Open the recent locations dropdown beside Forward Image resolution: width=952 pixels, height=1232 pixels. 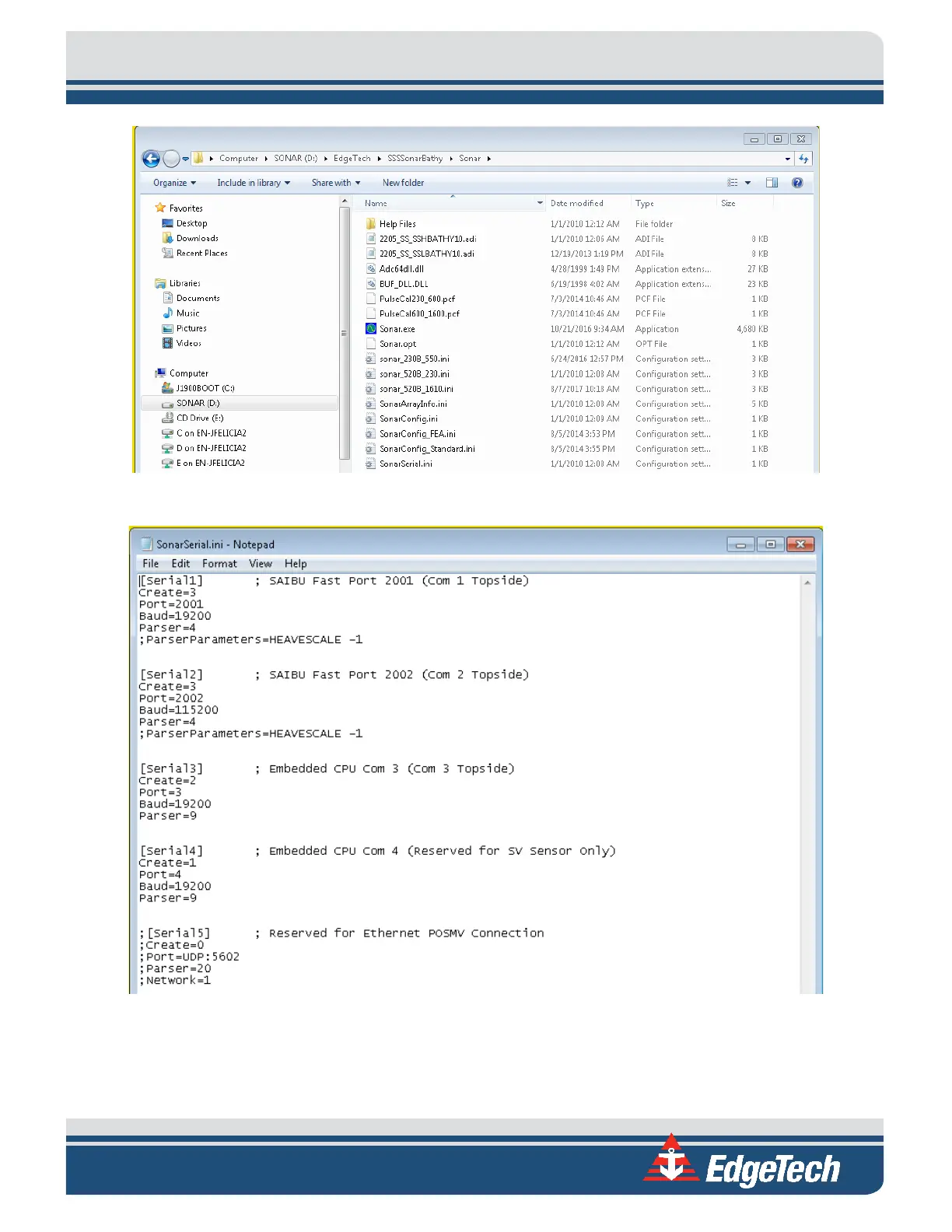(x=186, y=159)
